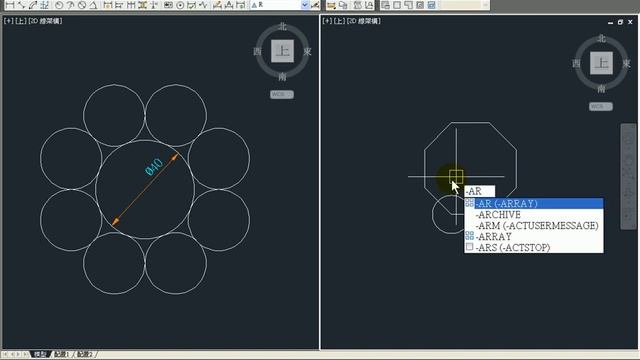Viewport: 640px width, 360px height.
Task: Switch to the 配置2 layout tab
Action: coord(85,354)
